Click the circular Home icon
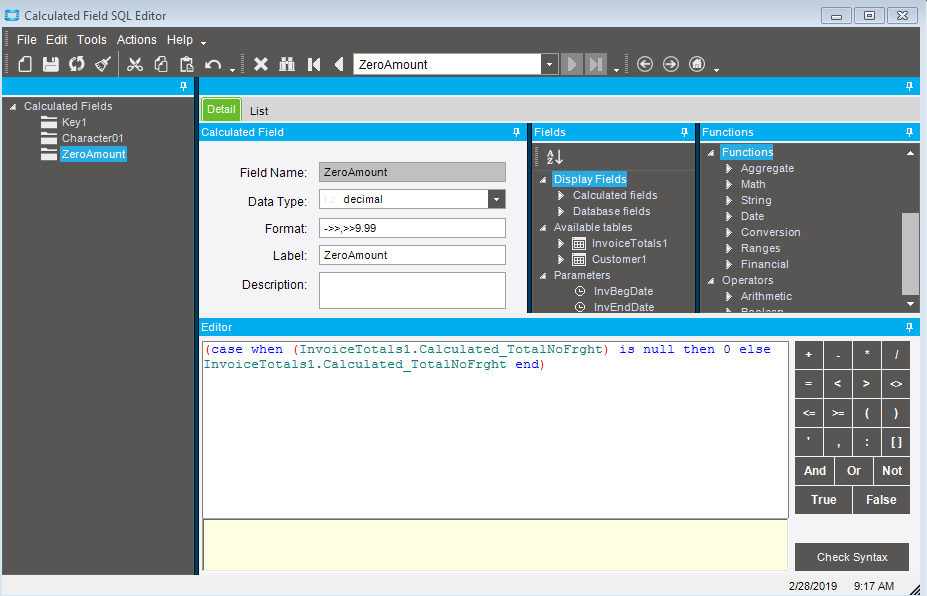The height and width of the screenshot is (596, 927). 697,64
